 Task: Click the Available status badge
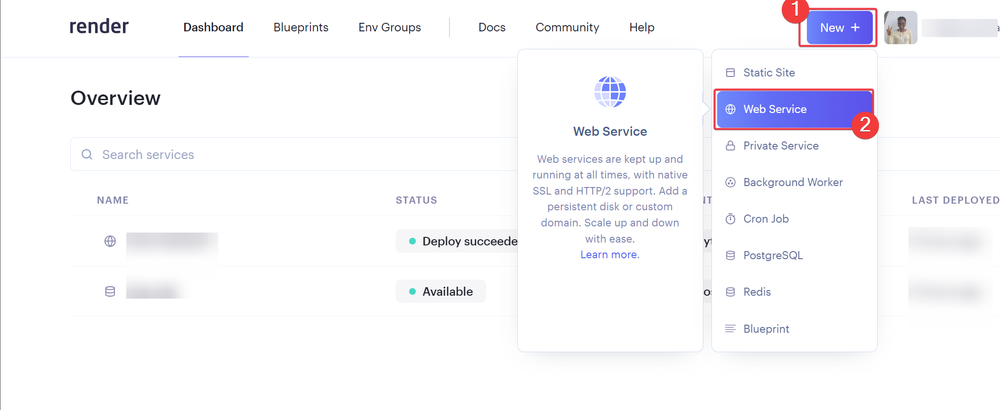pyautogui.click(x=441, y=291)
